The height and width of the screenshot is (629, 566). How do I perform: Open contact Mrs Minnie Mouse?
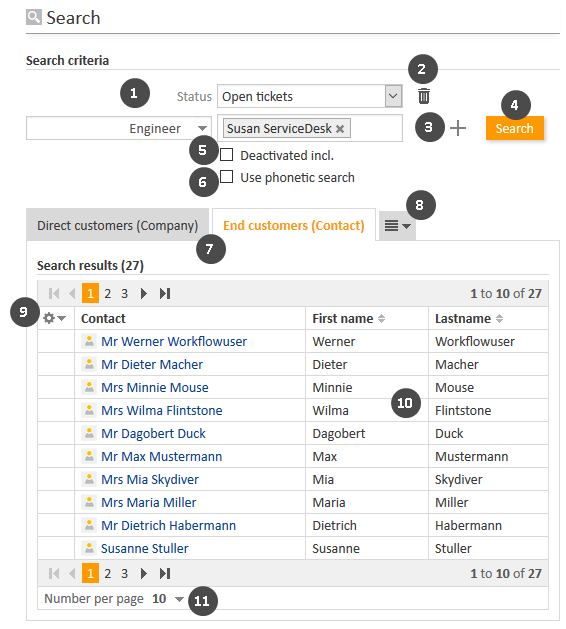[x=155, y=388]
